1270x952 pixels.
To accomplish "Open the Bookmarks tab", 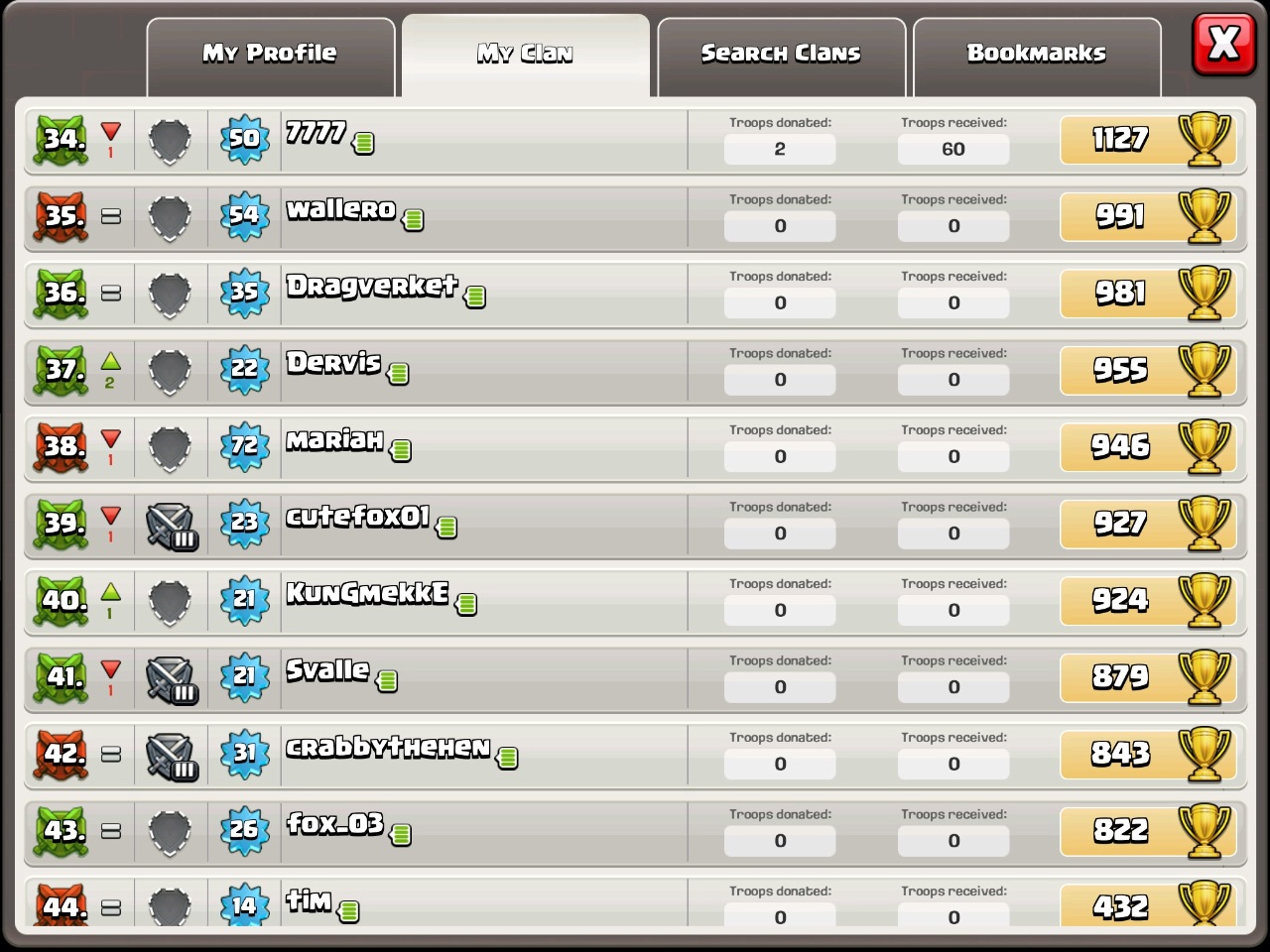I will (1037, 57).
